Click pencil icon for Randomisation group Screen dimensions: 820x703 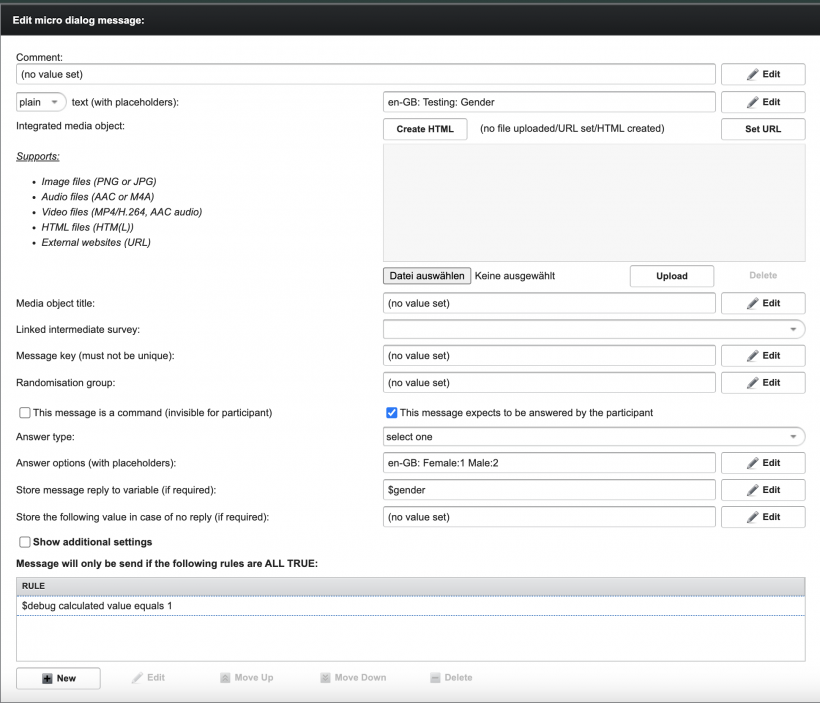click(753, 383)
